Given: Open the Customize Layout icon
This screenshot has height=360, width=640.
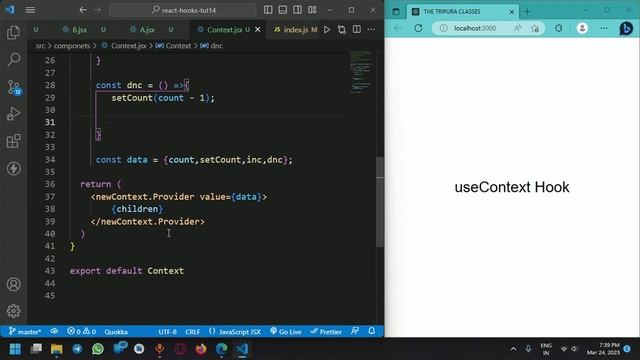Looking at the screenshot, I should [x=312, y=10].
